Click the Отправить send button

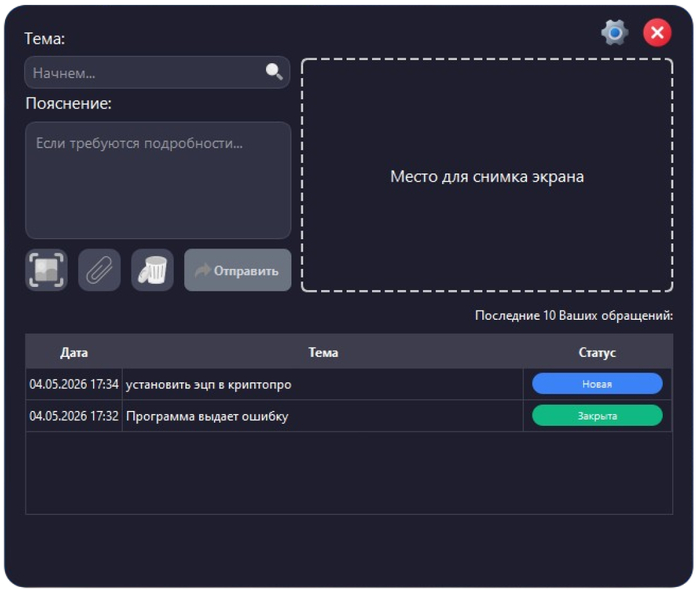238,270
